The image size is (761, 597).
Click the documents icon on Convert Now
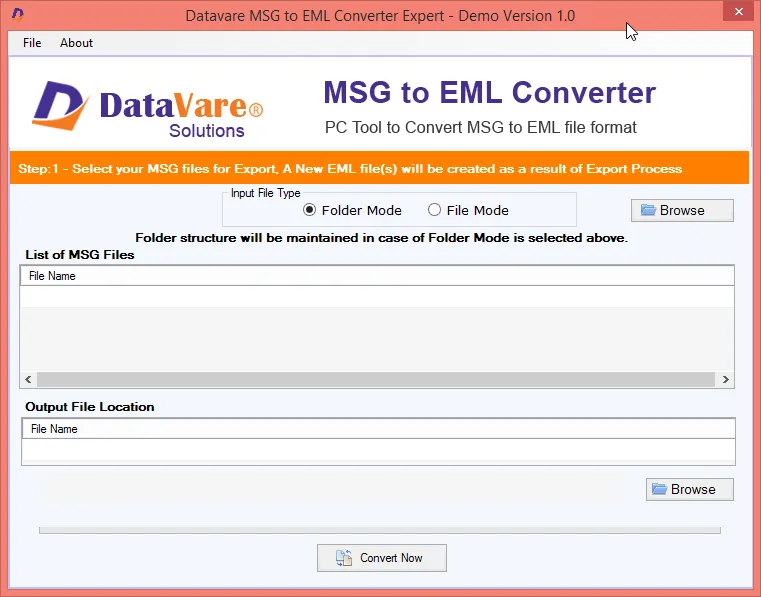click(x=344, y=558)
